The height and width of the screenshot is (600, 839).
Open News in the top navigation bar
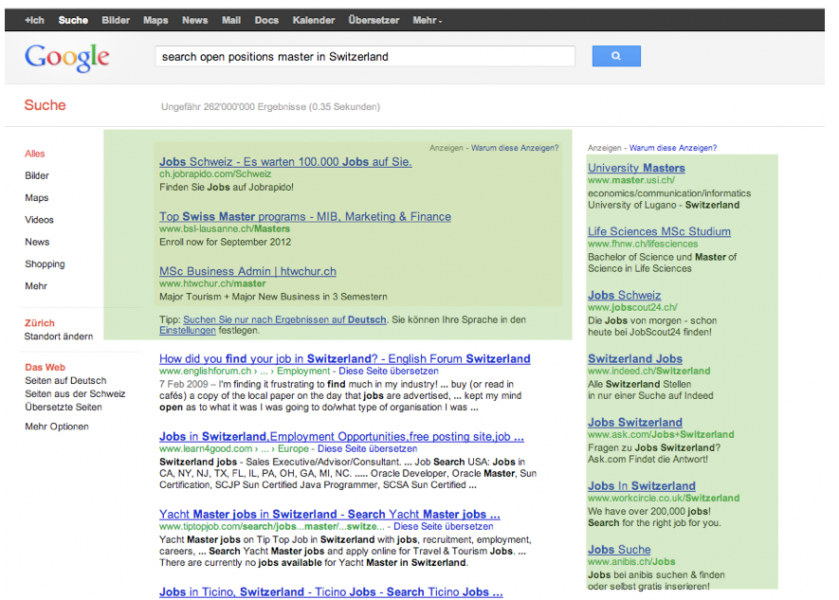(195, 20)
